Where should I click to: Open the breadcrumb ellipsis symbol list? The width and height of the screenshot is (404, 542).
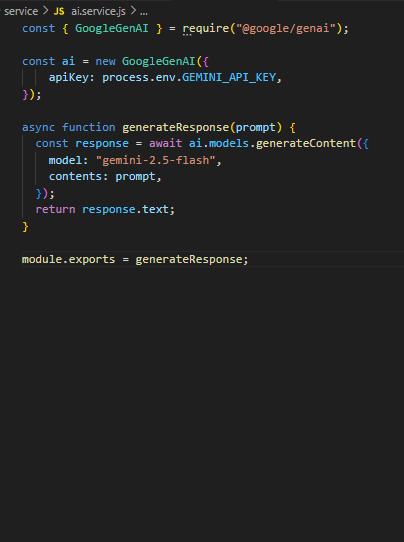point(144,12)
